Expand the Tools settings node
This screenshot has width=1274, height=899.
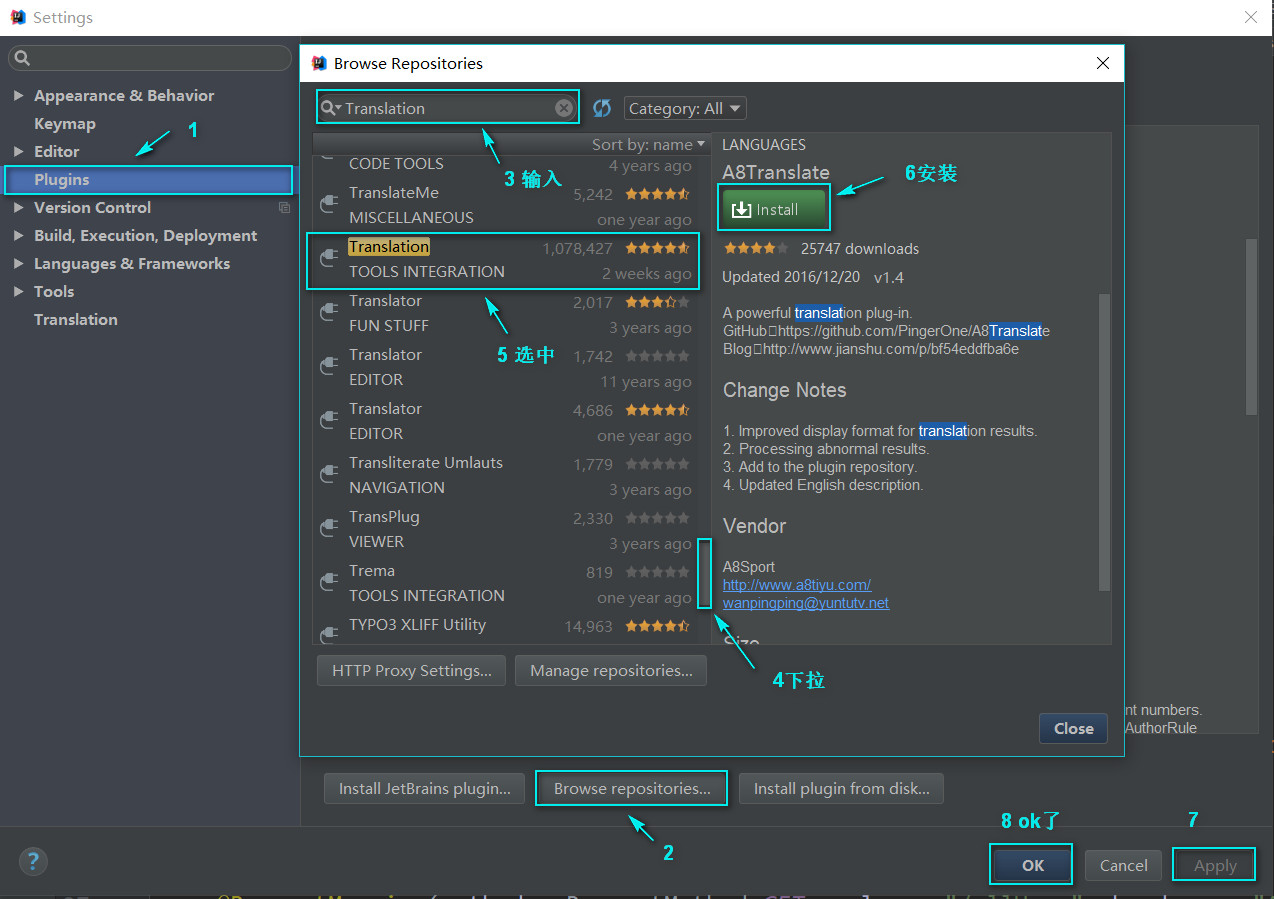tap(18, 292)
